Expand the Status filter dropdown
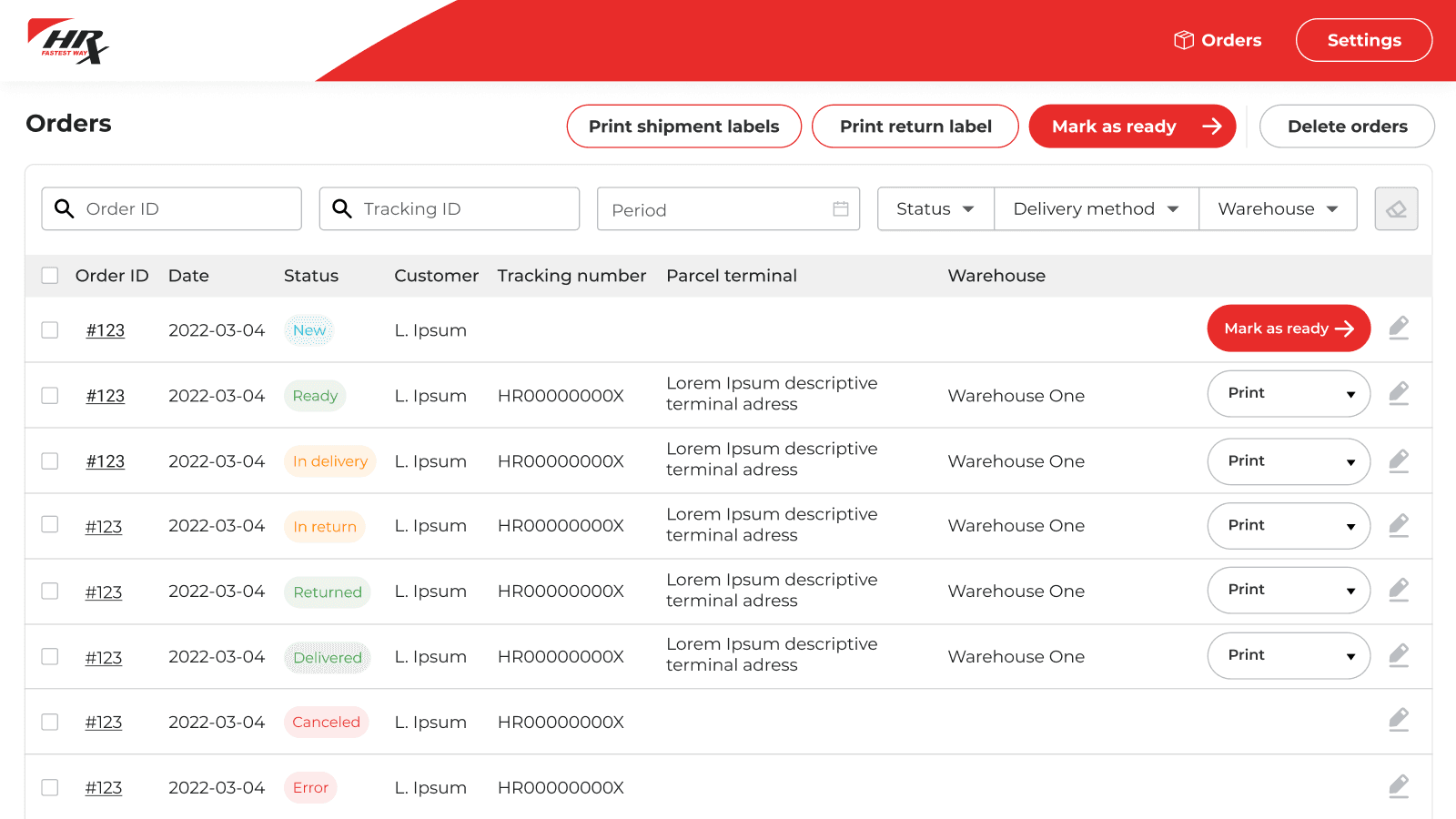Screen dimensions: 1456x819 (x=935, y=209)
